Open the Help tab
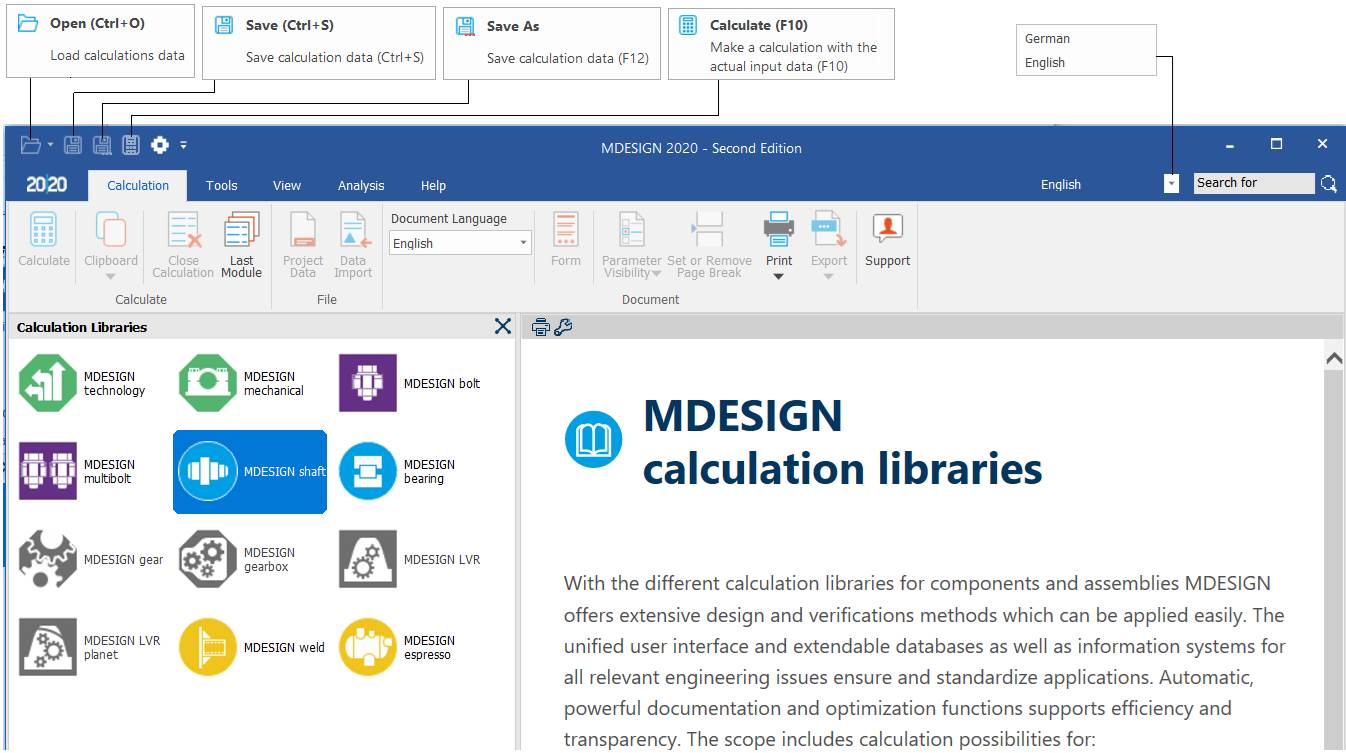 coord(433,185)
